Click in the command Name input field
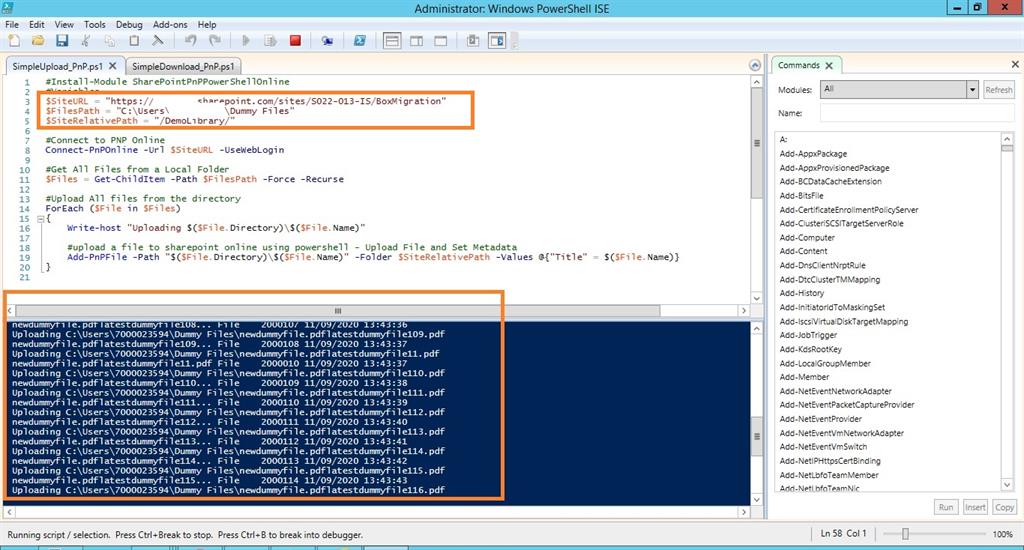This screenshot has height=550, width=1024. [x=916, y=113]
